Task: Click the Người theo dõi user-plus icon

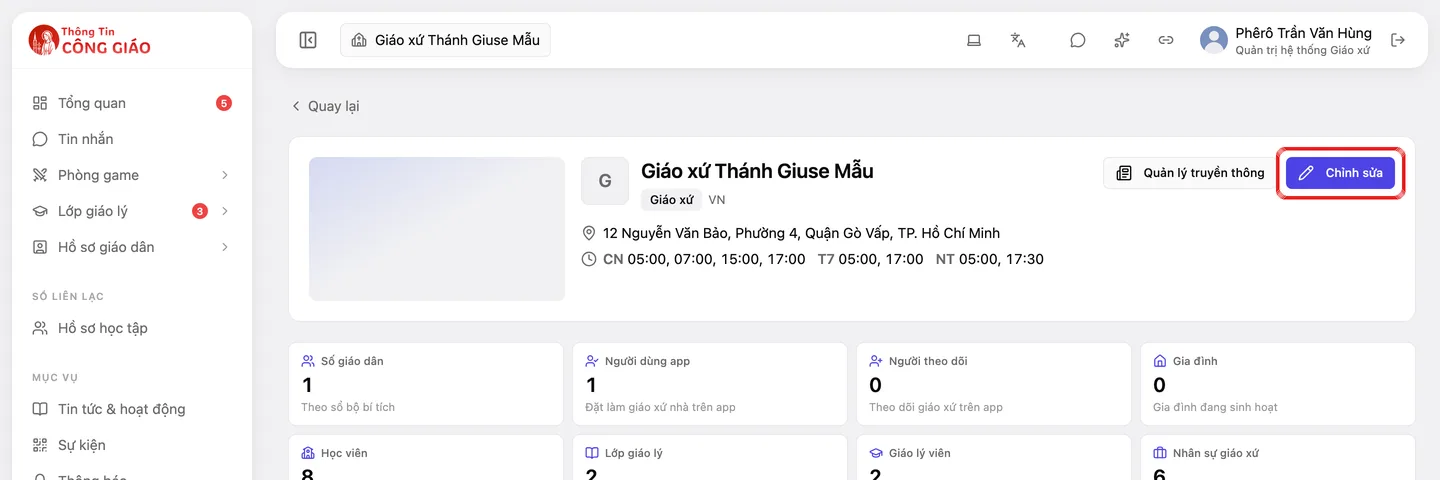Action: tap(876, 361)
